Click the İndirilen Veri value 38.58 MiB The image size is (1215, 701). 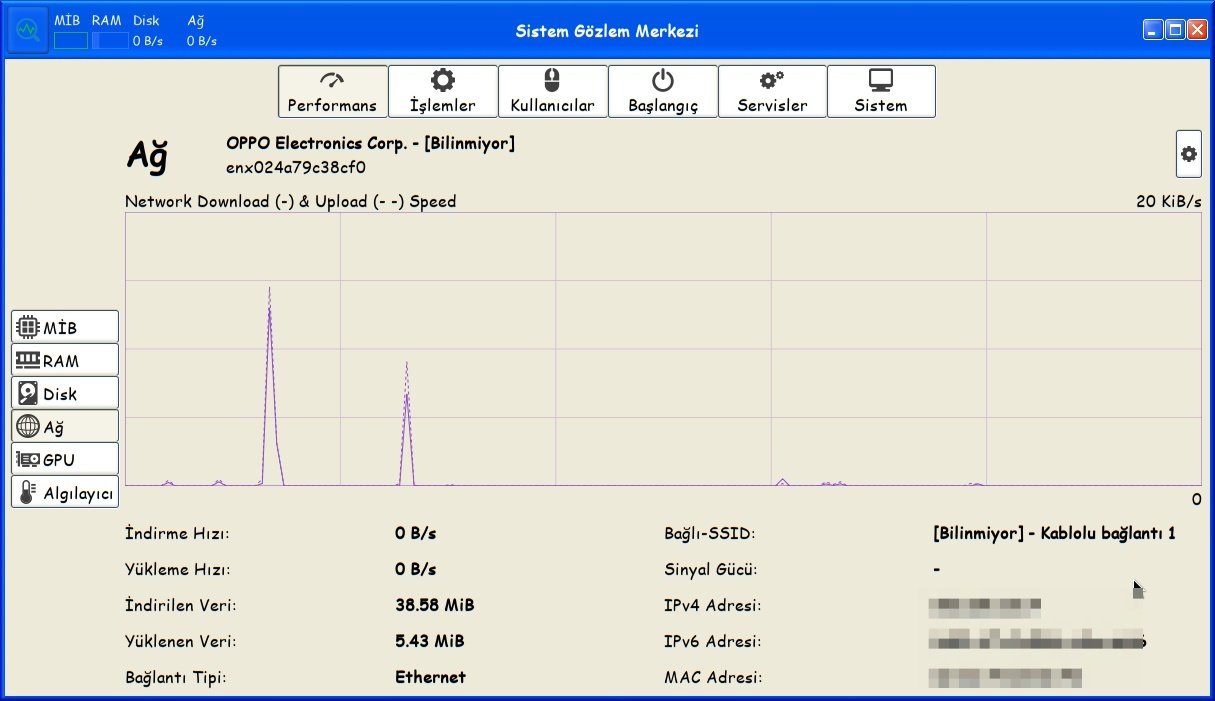click(435, 605)
